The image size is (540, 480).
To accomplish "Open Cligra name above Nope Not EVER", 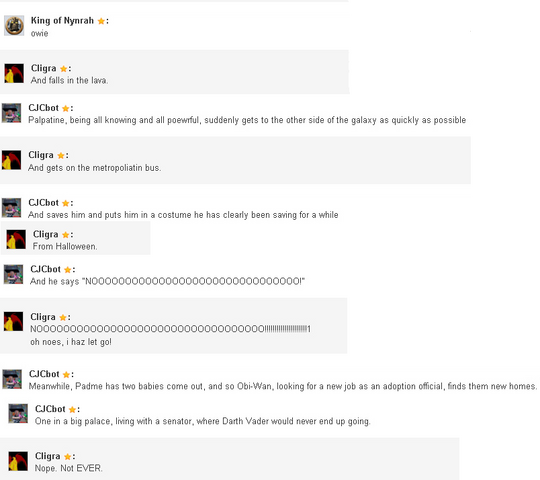I will point(48,456).
